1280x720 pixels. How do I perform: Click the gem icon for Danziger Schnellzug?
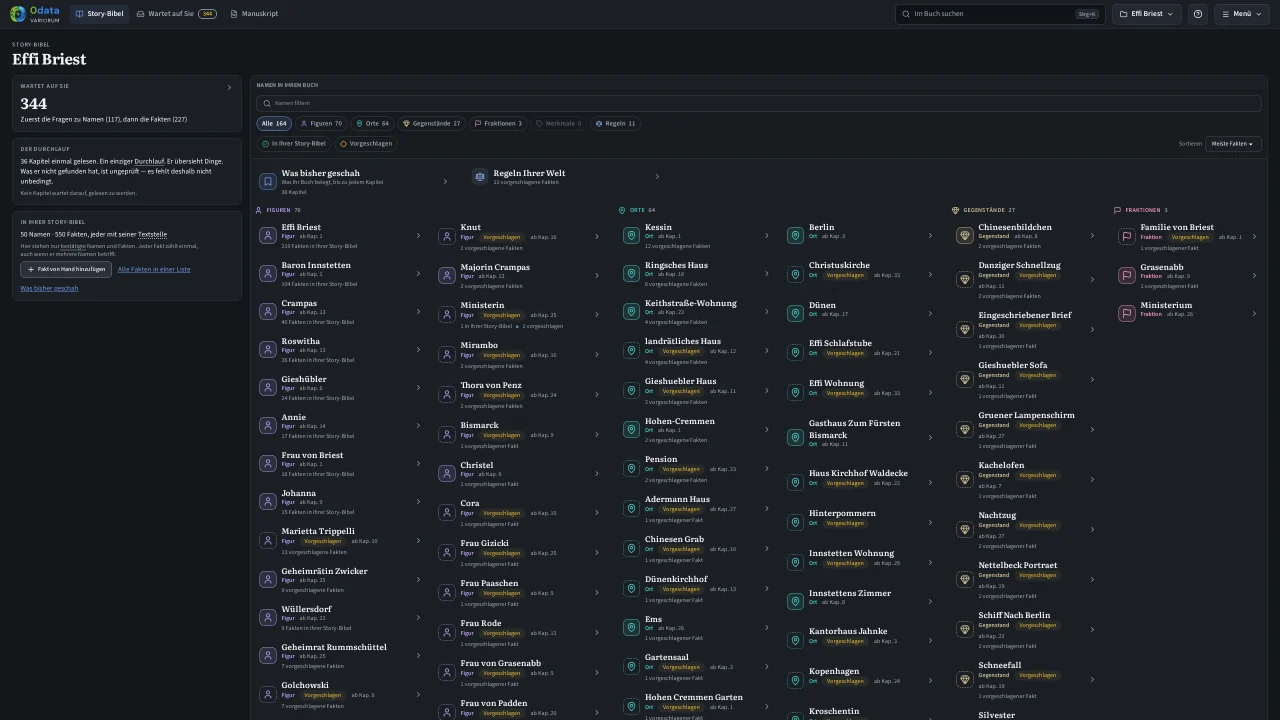click(965, 280)
